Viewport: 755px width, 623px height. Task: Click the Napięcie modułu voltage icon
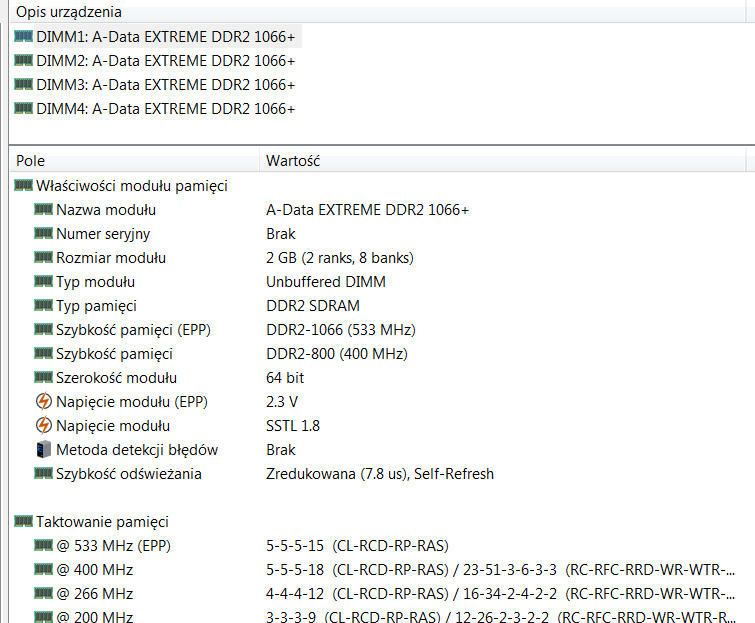point(43,426)
